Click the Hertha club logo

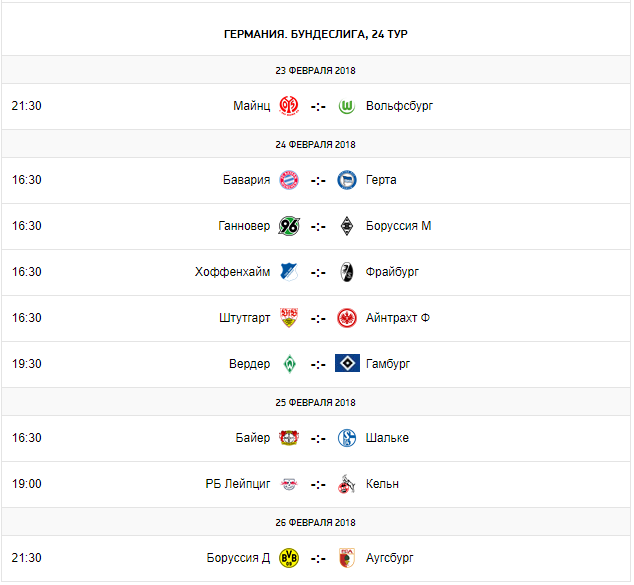pos(347,180)
